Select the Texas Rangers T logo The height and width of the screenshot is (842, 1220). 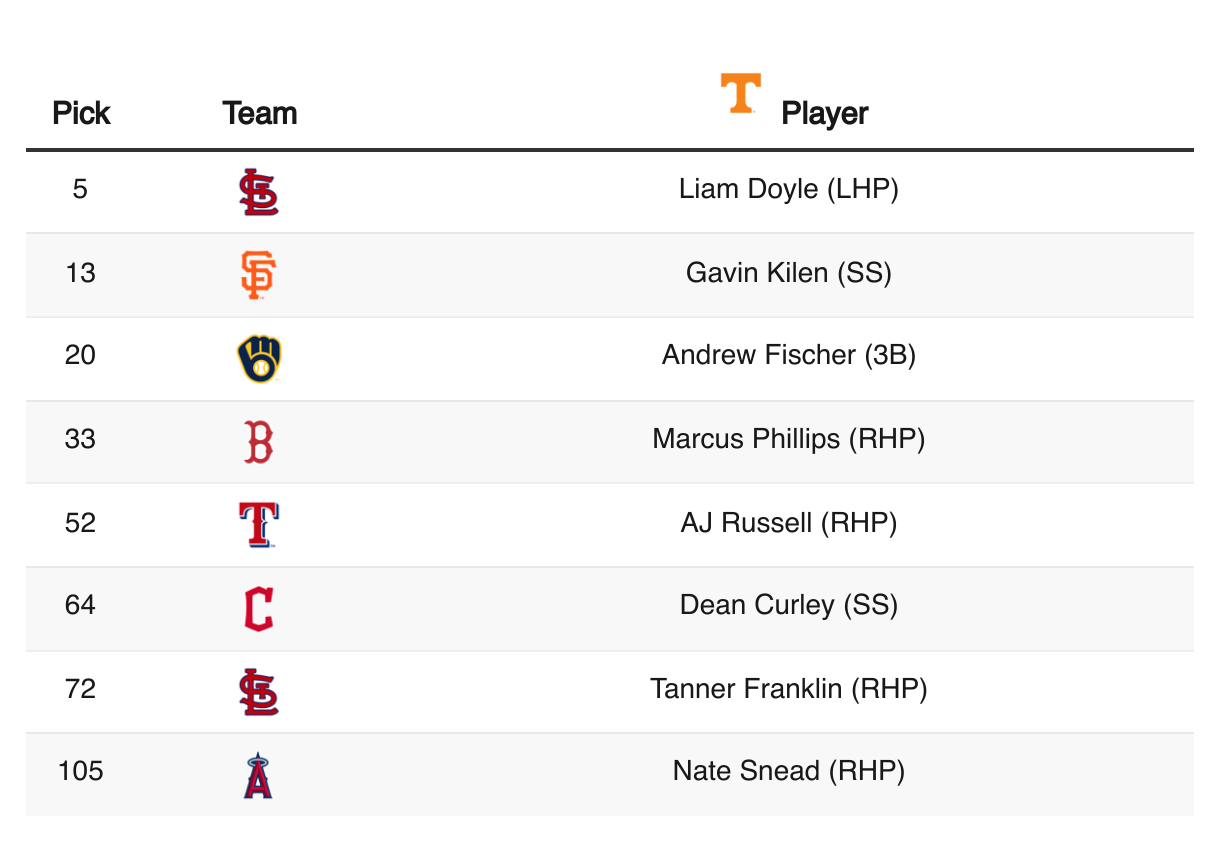tap(259, 525)
